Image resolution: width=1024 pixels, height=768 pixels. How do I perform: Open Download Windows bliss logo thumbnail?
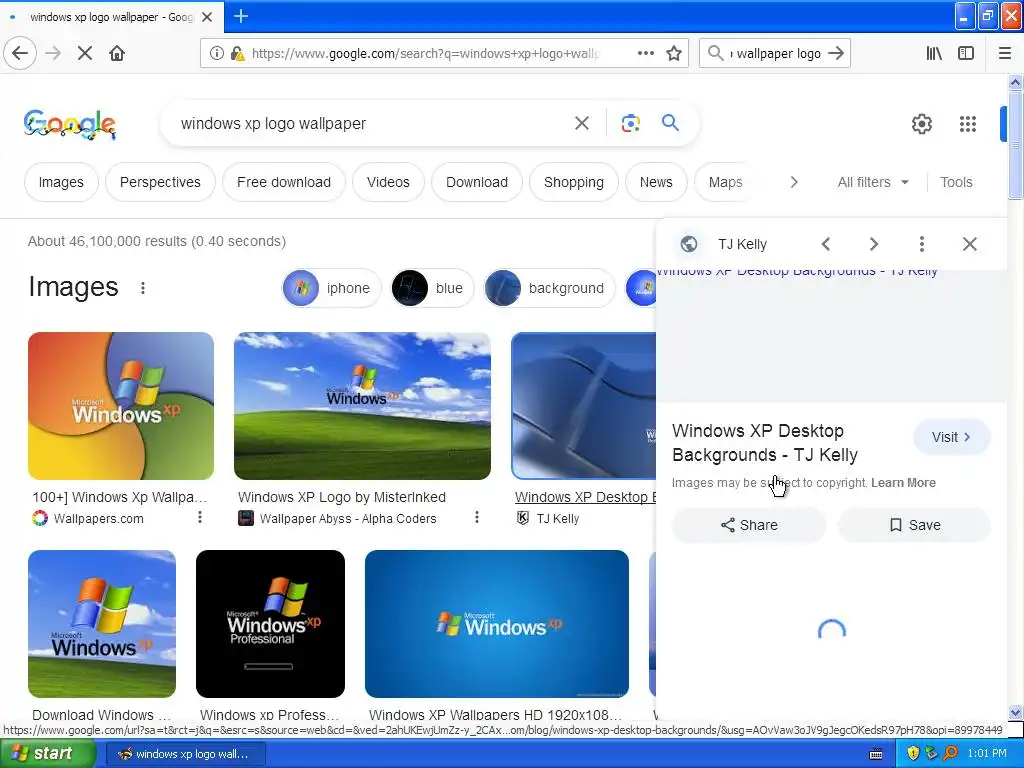[x=102, y=624]
